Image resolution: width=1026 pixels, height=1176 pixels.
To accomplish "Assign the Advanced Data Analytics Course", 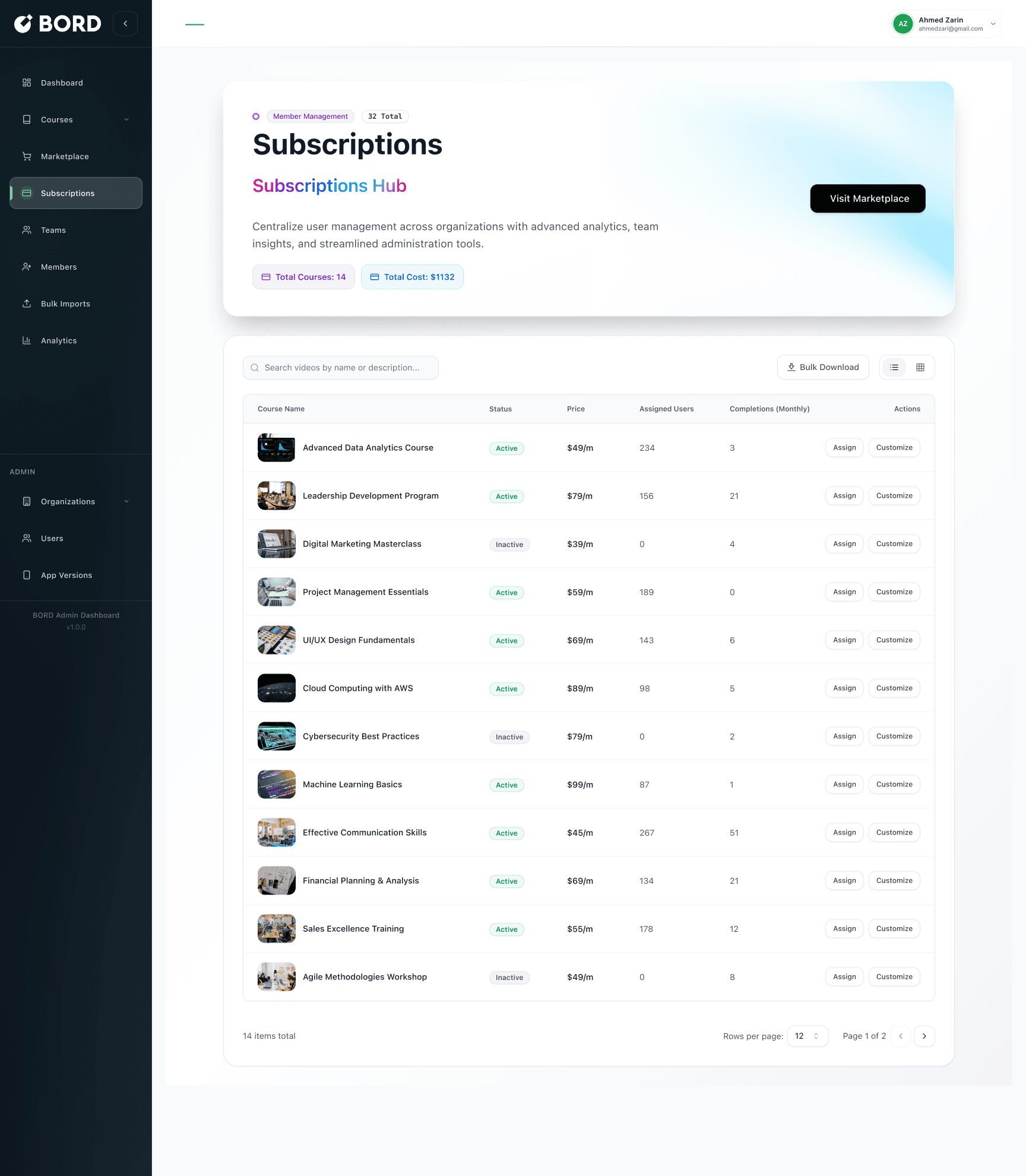I will (844, 447).
